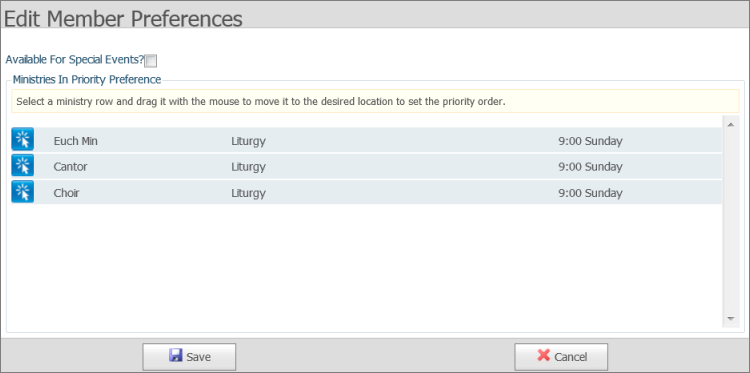The height and width of the screenshot is (373, 750).
Task: Select the Euch Min ministry name
Action: tap(76, 141)
